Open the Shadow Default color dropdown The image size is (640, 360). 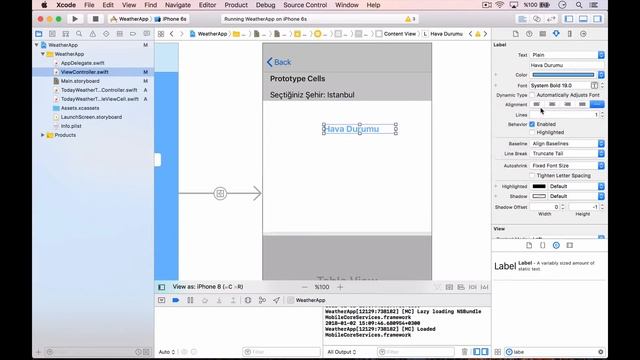click(576, 196)
